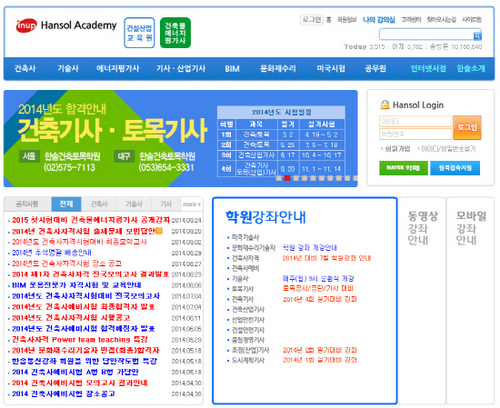Viewport: 500px width, 408px height.
Task: Click the padlock icon beside Hansol Login
Action: click(385, 105)
